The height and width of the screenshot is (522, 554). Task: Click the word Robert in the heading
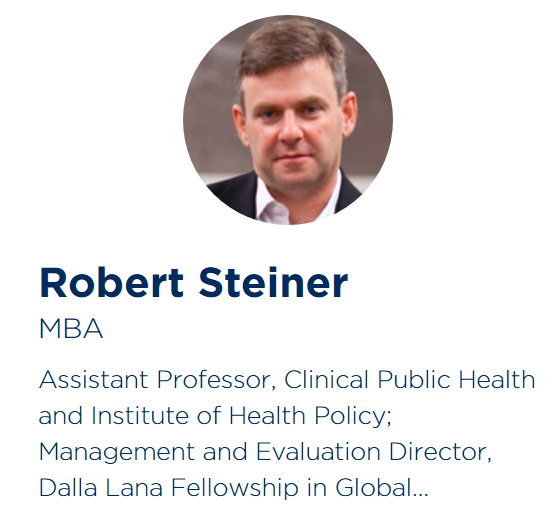[112, 283]
